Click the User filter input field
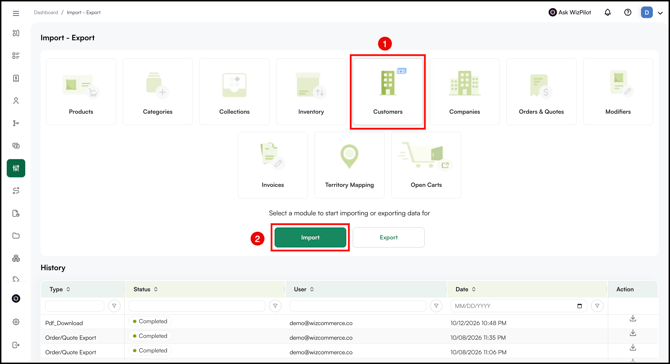This screenshot has height=364, width=670. coord(358,306)
